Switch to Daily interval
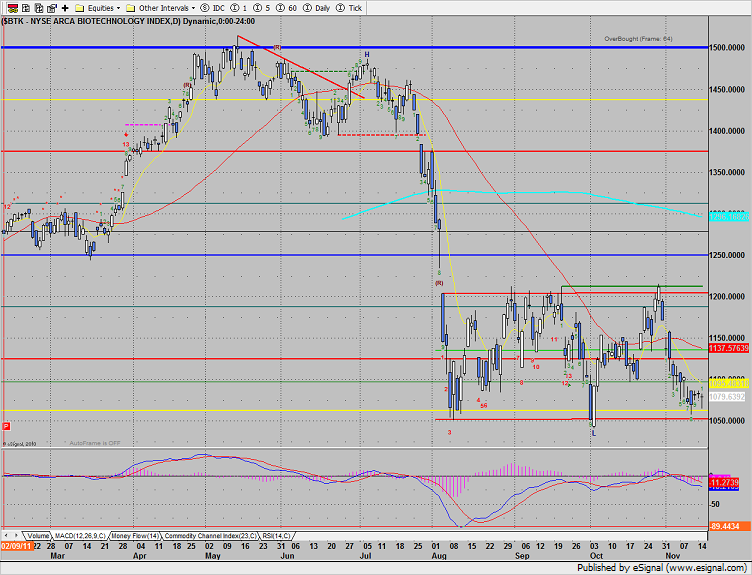This screenshot has height=575, width=752. coord(317,8)
